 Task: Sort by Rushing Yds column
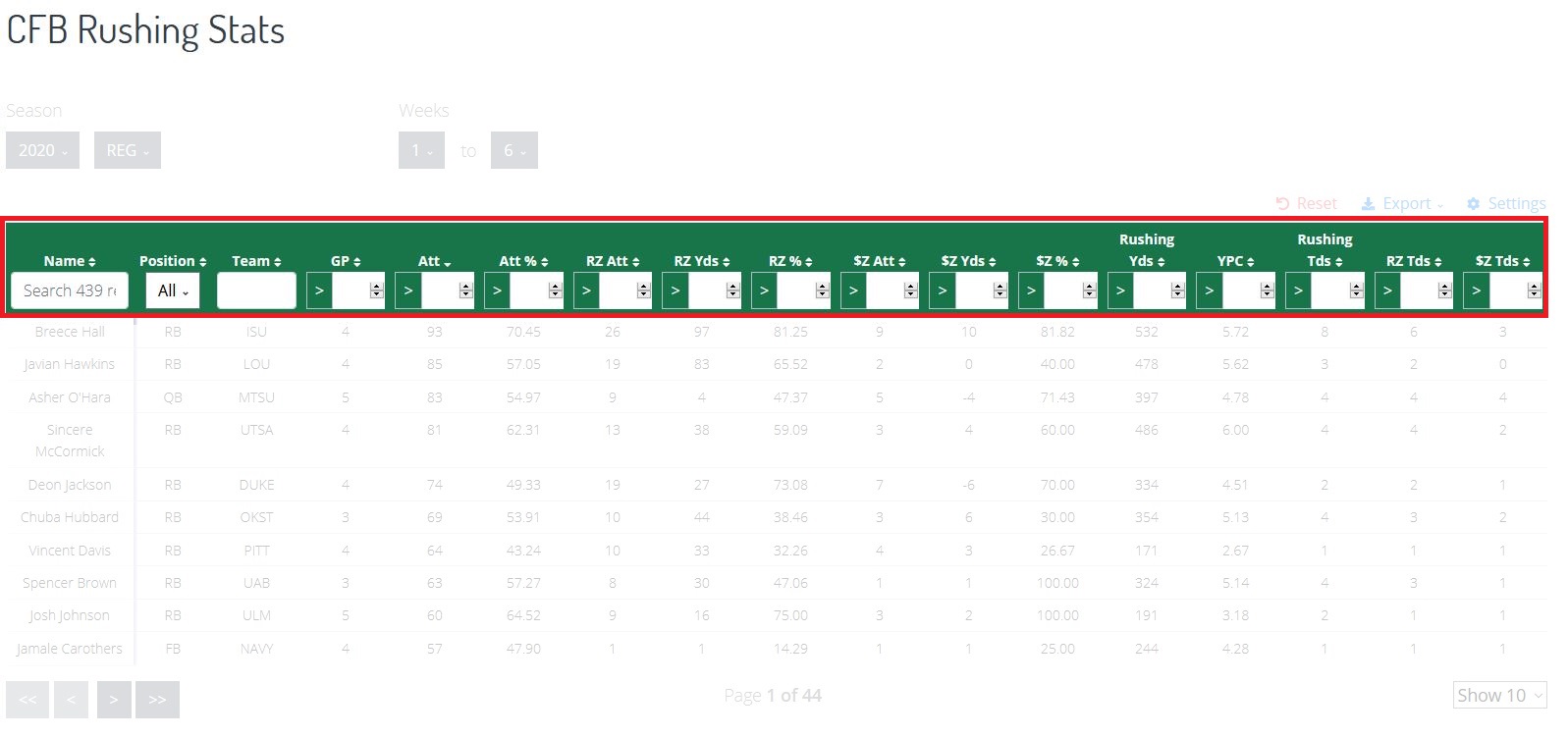(x=1146, y=250)
